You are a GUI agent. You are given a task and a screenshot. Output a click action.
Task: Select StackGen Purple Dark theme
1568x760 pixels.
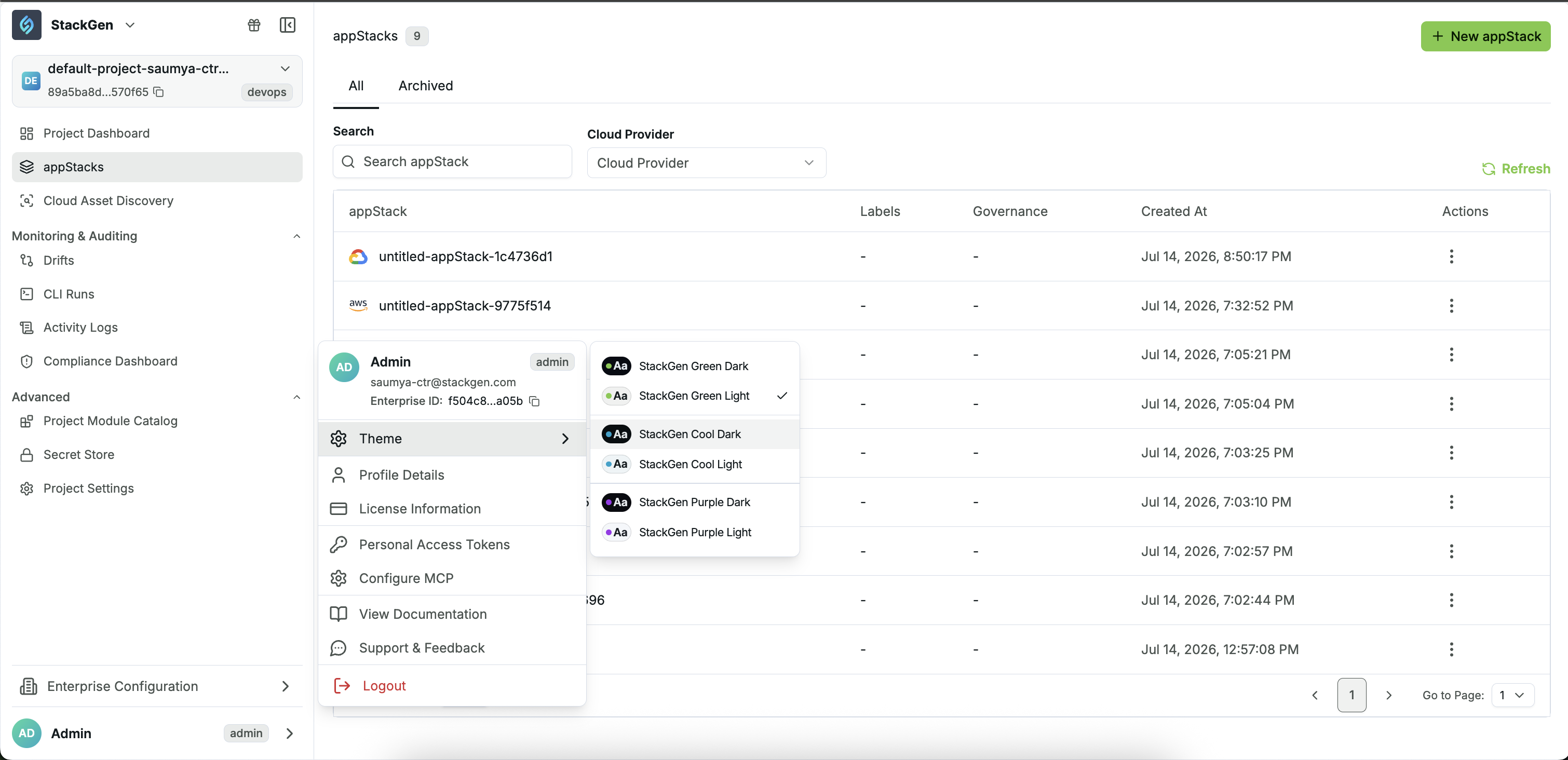pyautogui.click(x=695, y=502)
